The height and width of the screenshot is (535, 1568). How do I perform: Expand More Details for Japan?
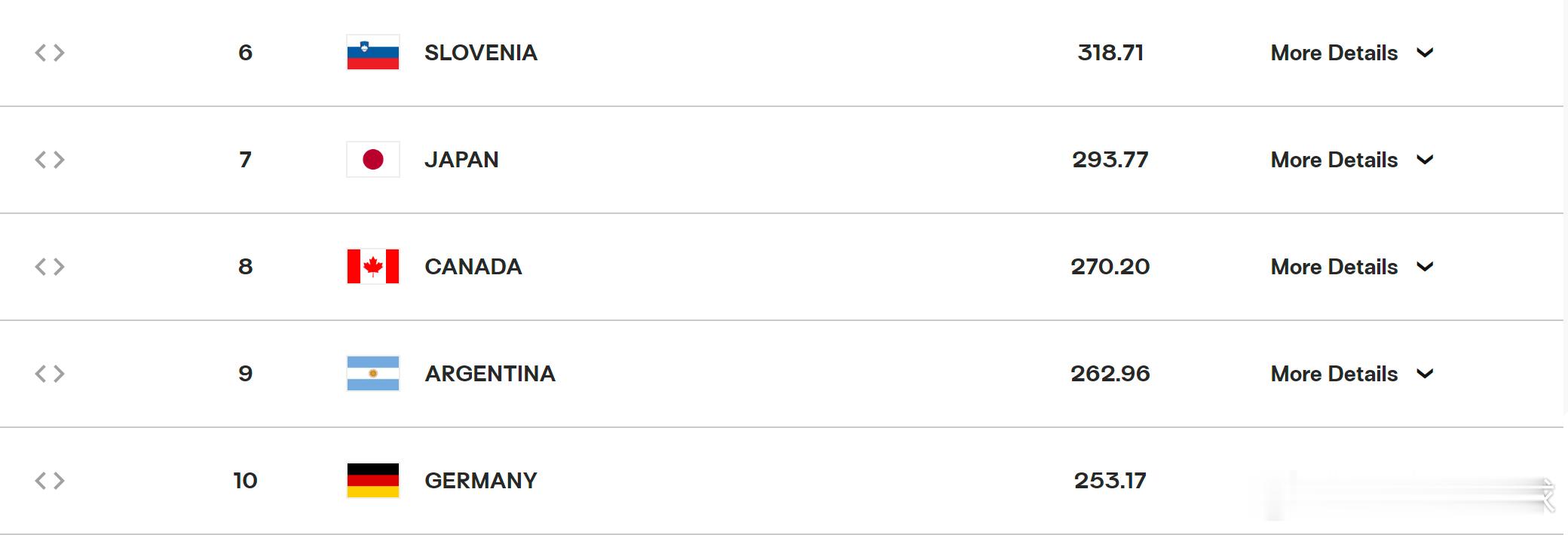(x=1352, y=160)
